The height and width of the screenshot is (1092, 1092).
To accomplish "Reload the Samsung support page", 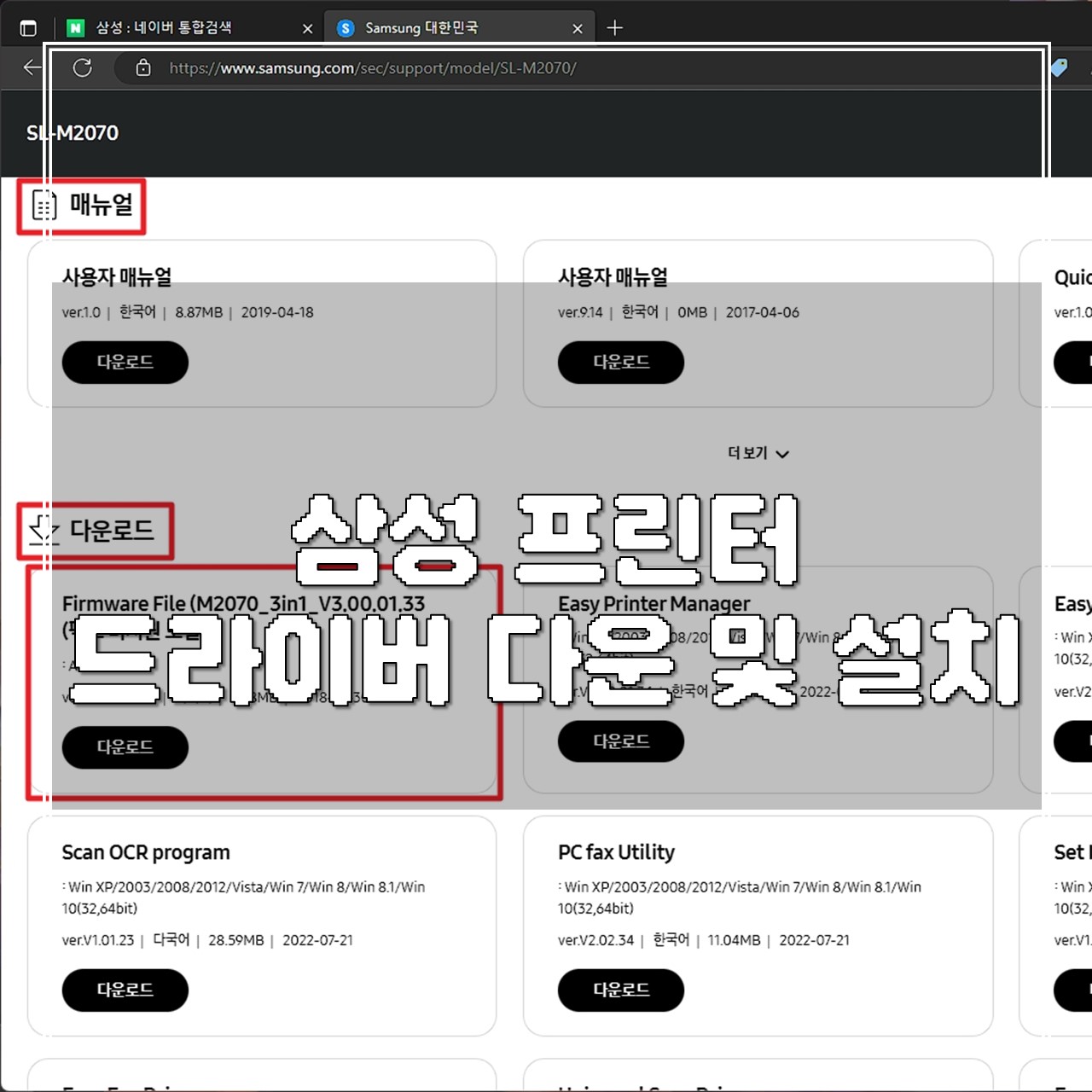I will pos(82,67).
